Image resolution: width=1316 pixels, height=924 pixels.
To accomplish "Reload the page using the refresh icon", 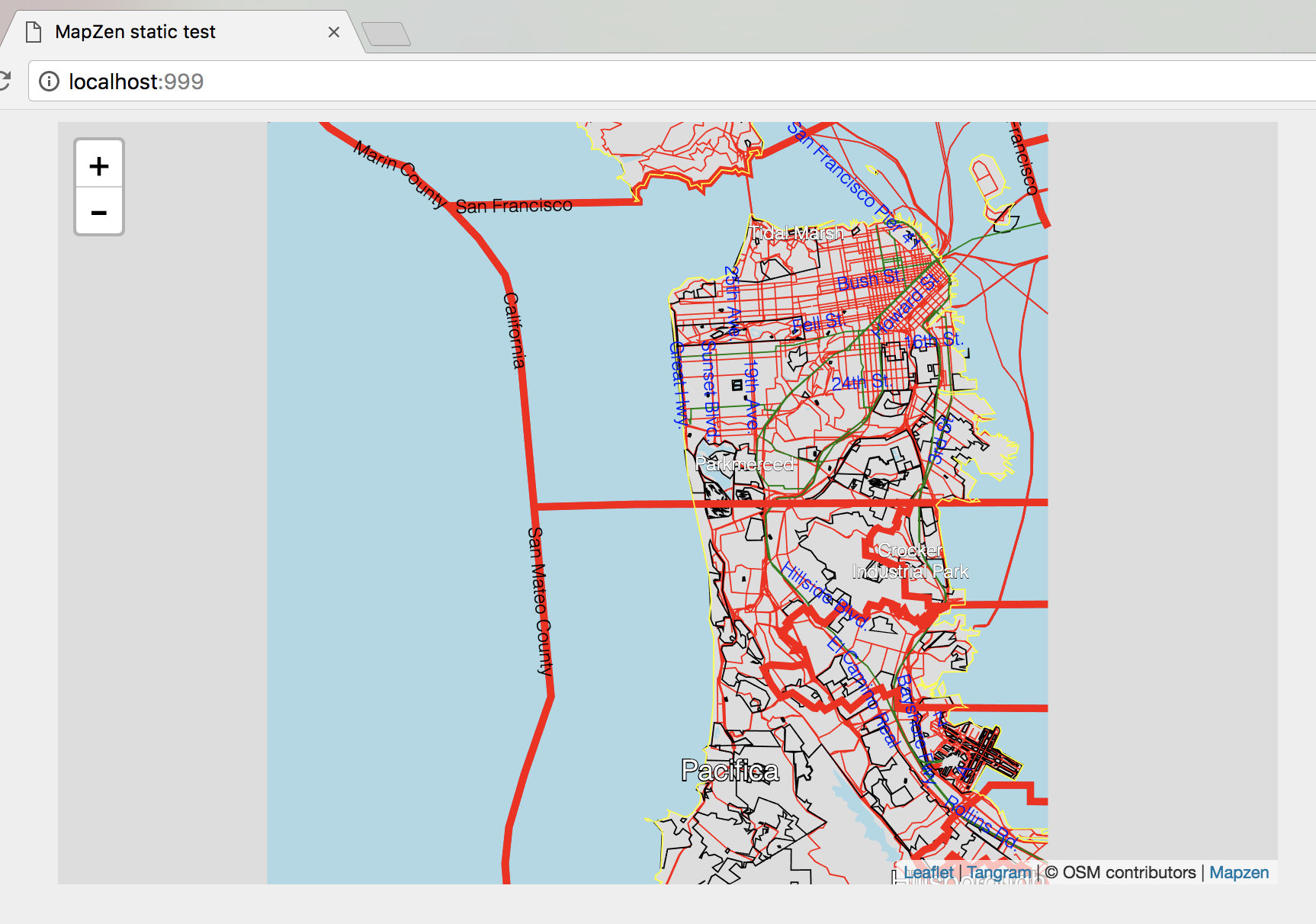I will [x=5, y=81].
